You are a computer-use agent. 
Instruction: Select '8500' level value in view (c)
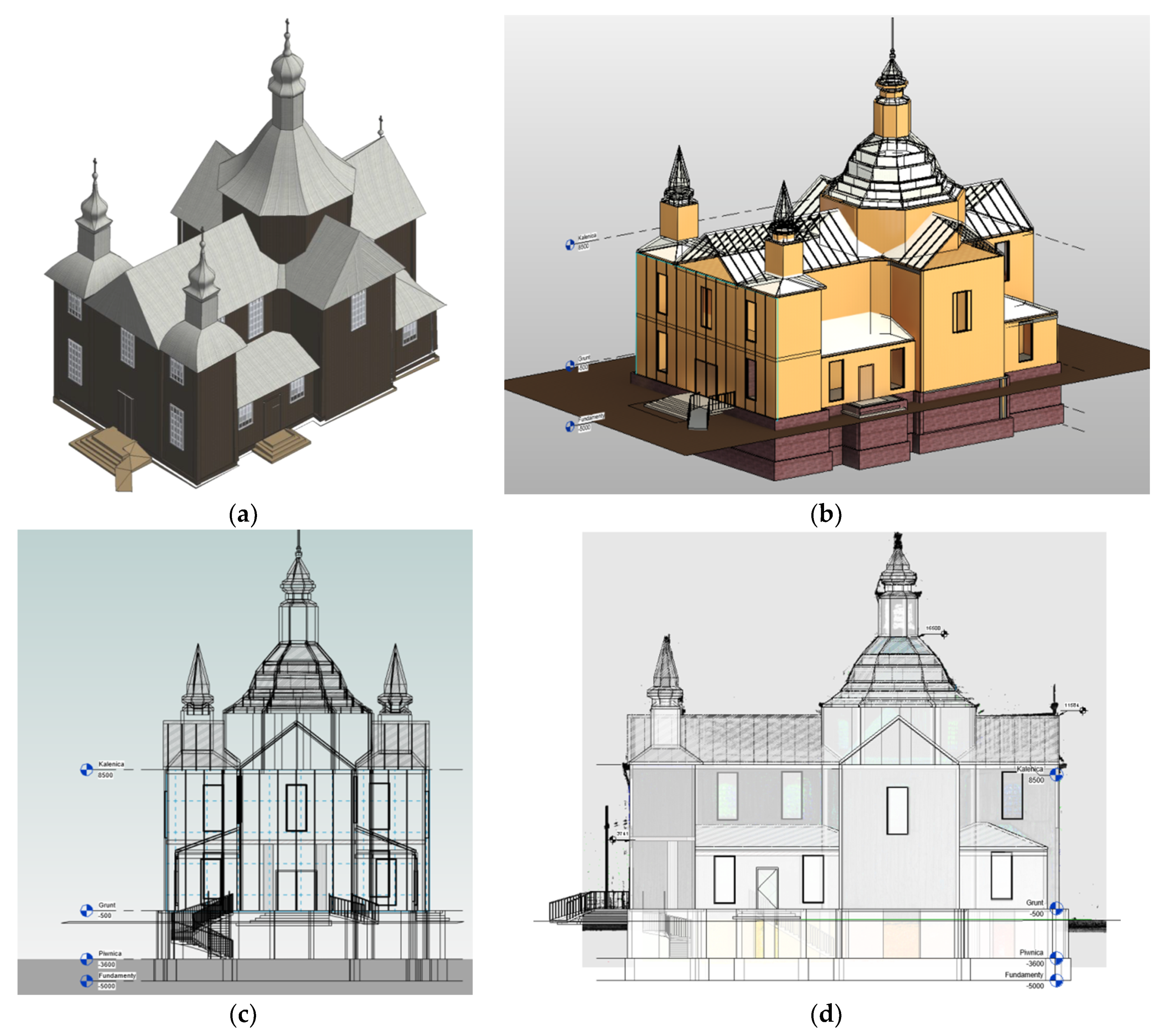pos(105,775)
